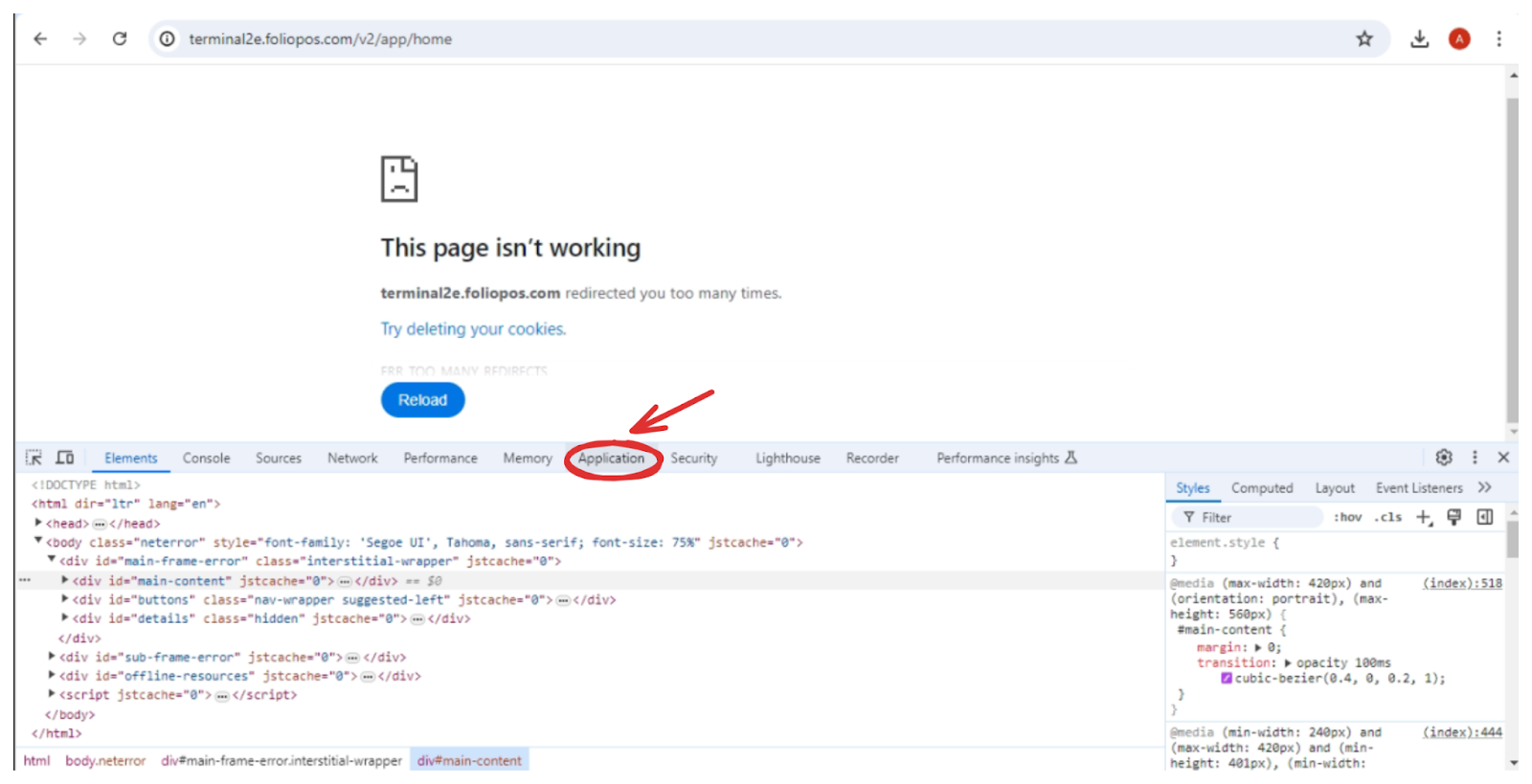Bookmark this page with the star icon
The image size is (1532, 784).
point(1364,39)
